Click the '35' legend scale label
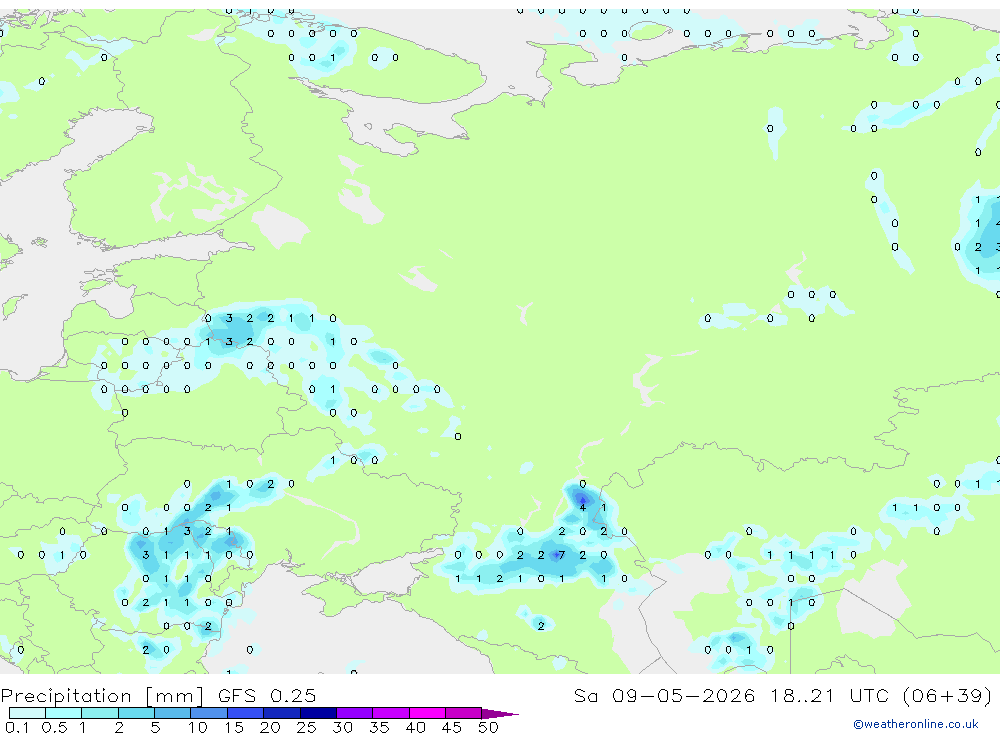 379,727
